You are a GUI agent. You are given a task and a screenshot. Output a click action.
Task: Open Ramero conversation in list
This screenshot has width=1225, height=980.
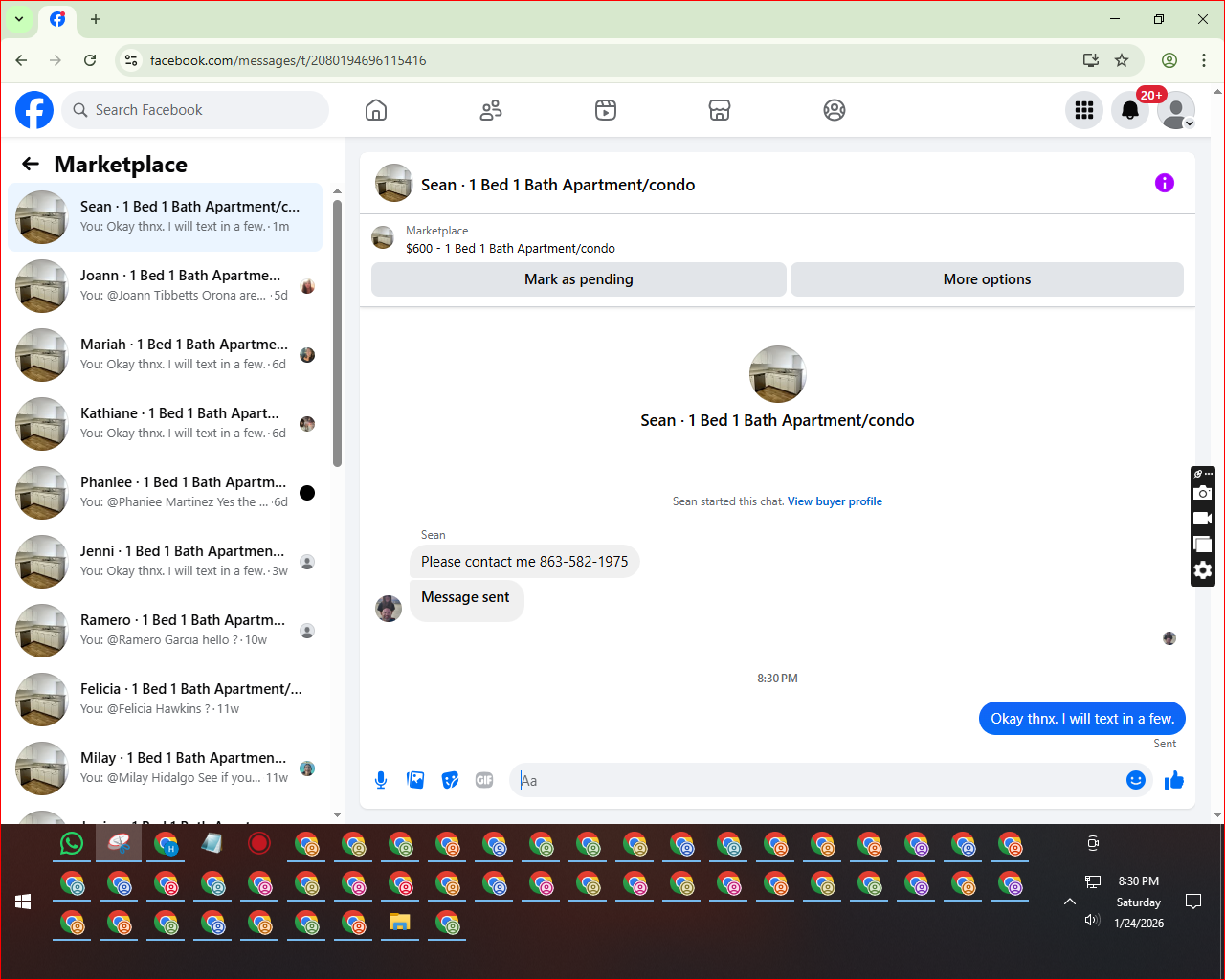tap(165, 631)
